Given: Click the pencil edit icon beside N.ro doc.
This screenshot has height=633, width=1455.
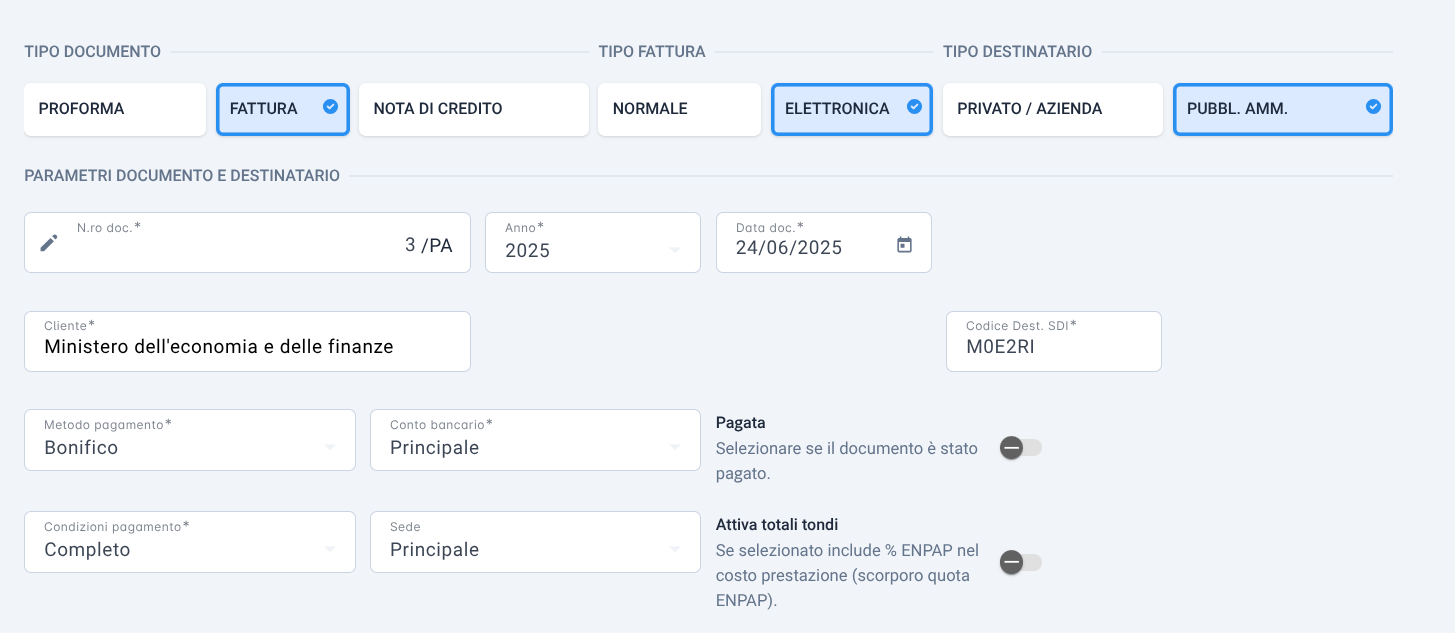Looking at the screenshot, I should click(49, 243).
